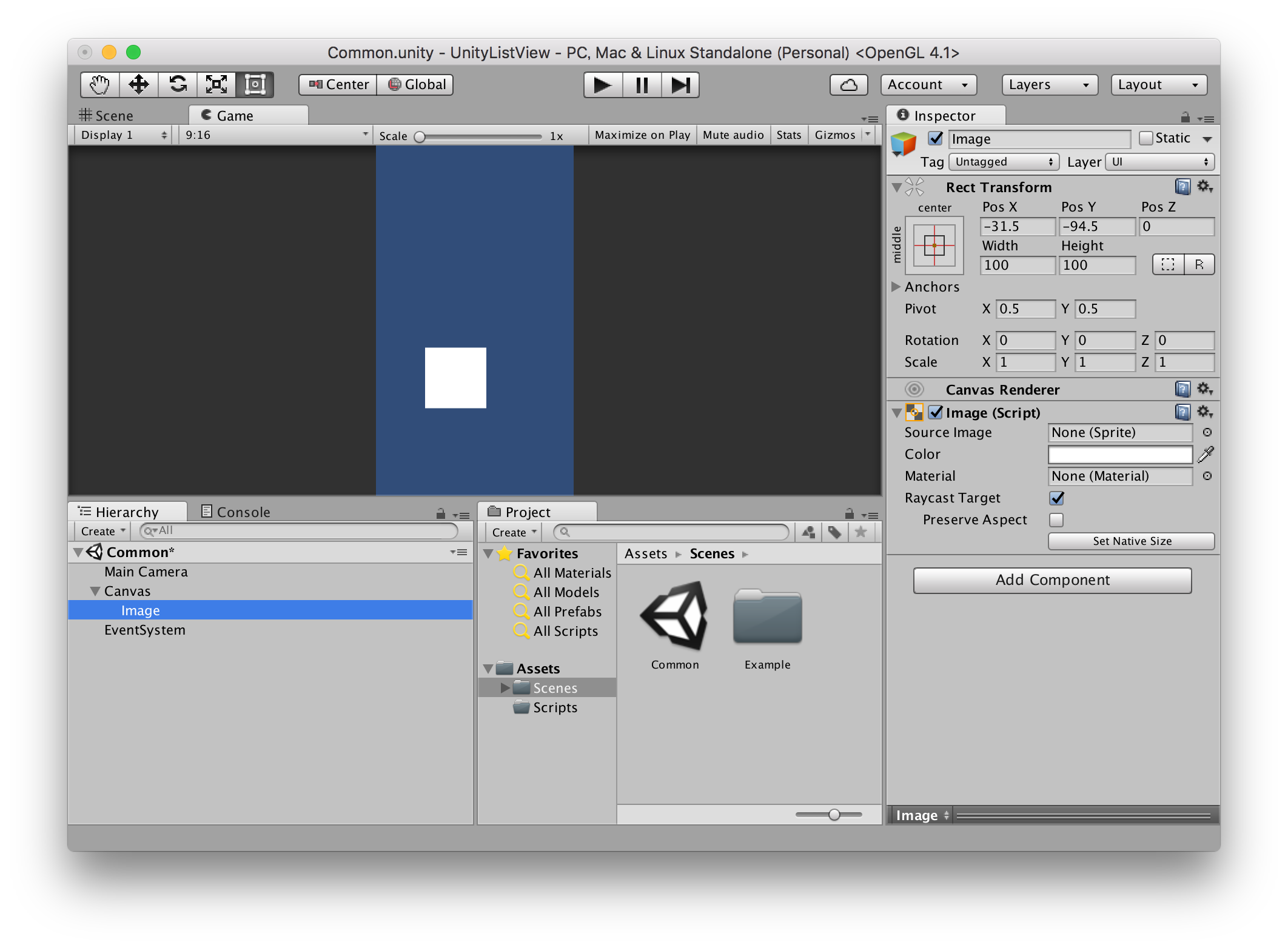This screenshot has width=1288, height=948.
Task: Select the Move tool
Action: 139,85
